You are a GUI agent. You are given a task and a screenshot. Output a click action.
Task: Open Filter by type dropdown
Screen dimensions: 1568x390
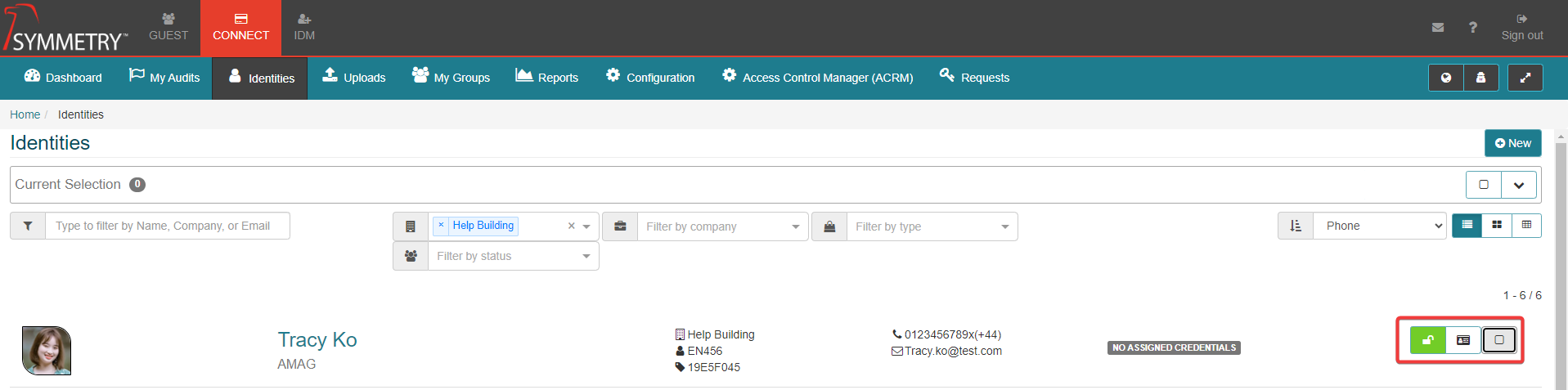(x=932, y=226)
